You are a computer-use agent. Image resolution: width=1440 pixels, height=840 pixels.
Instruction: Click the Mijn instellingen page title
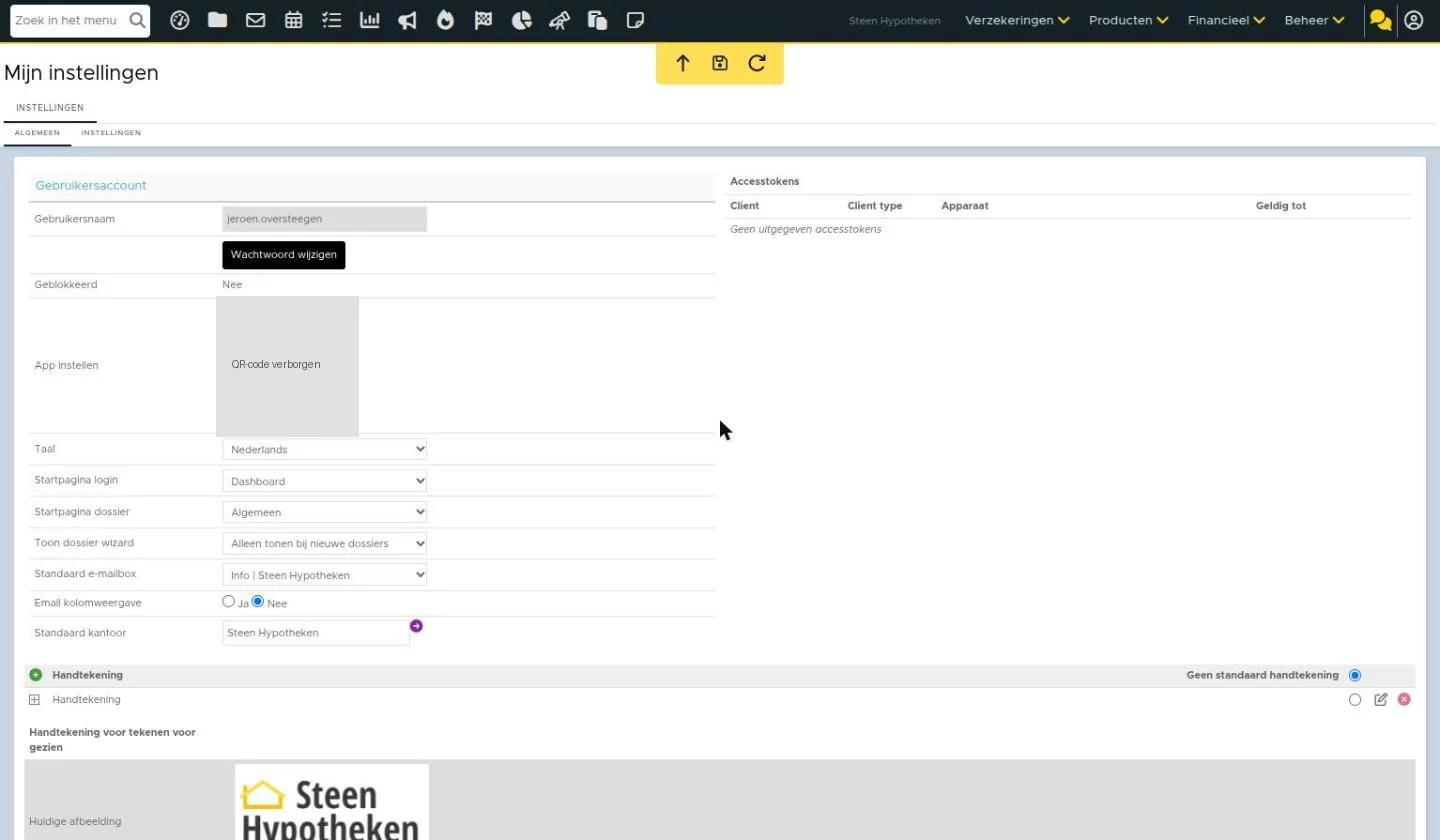coord(81,73)
